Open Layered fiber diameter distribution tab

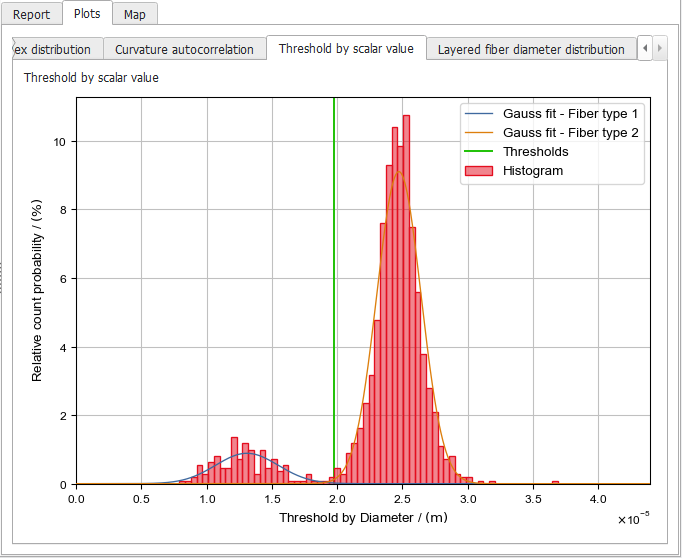pos(531,49)
